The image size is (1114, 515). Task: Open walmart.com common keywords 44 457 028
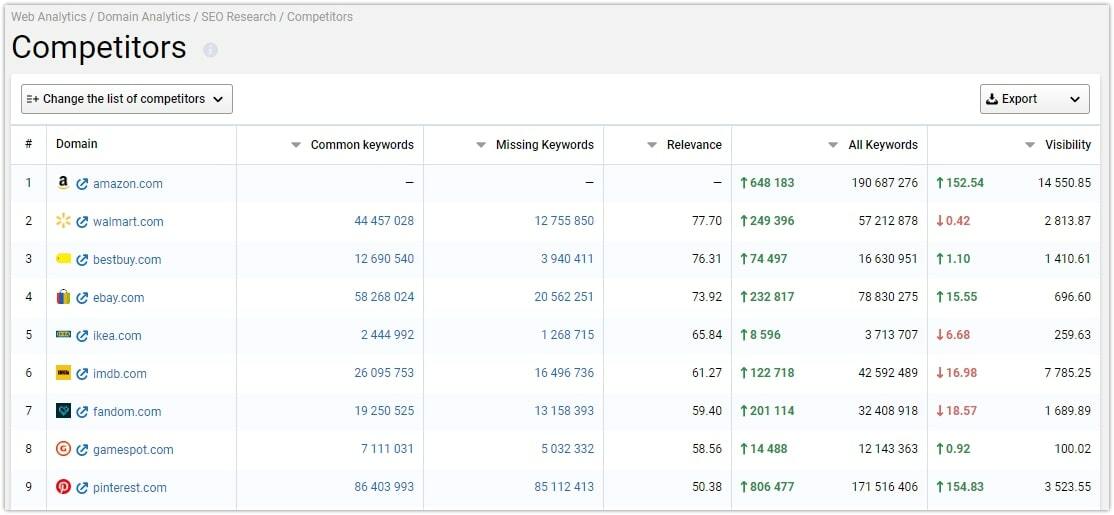click(384, 221)
